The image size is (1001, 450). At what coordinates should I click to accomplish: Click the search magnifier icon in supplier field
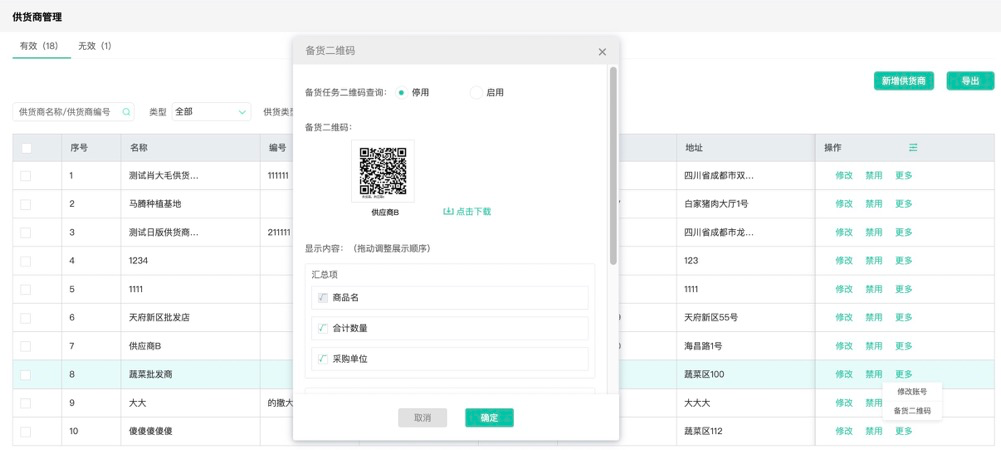tap(126, 112)
